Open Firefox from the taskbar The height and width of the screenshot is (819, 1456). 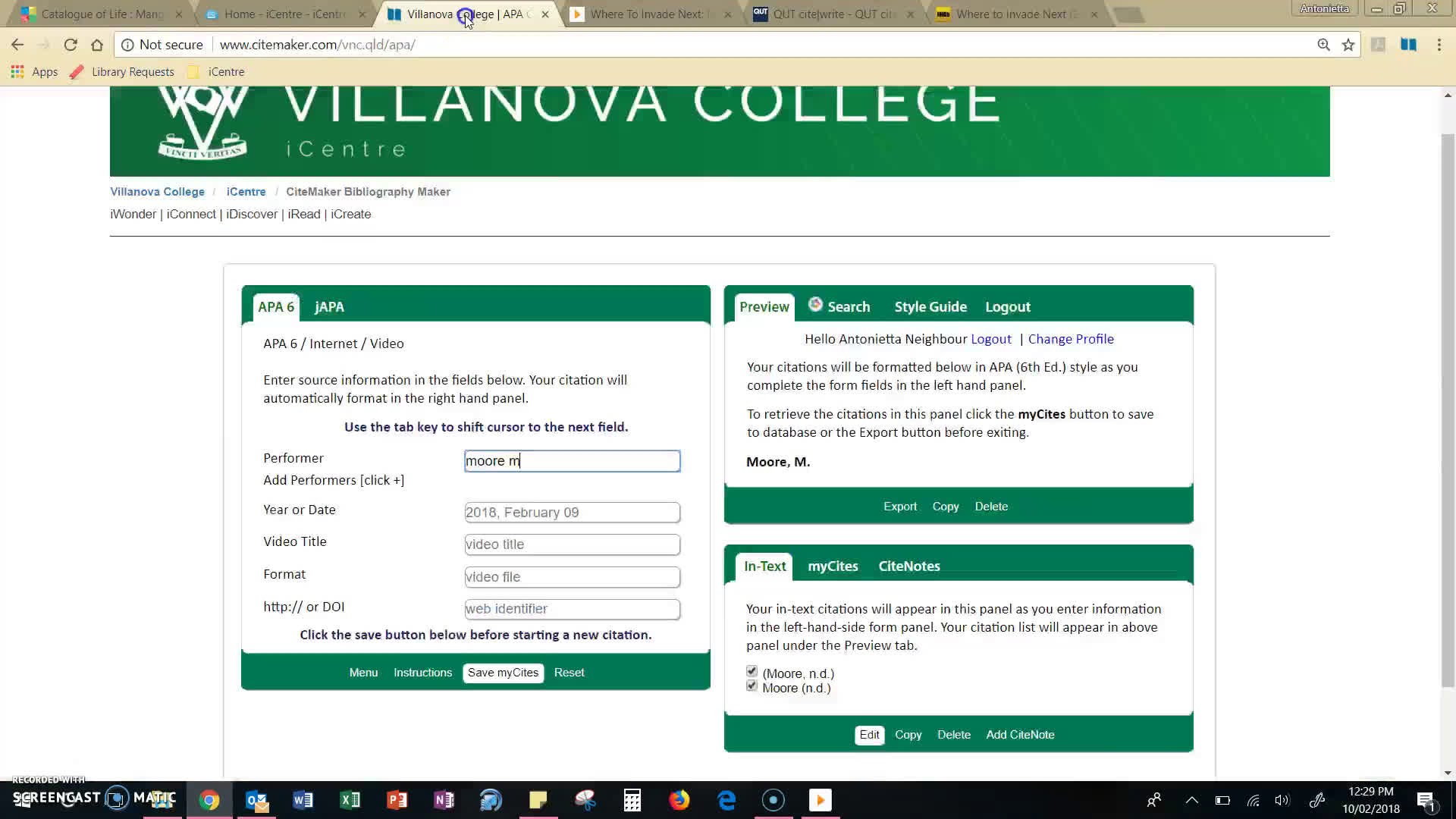679,800
